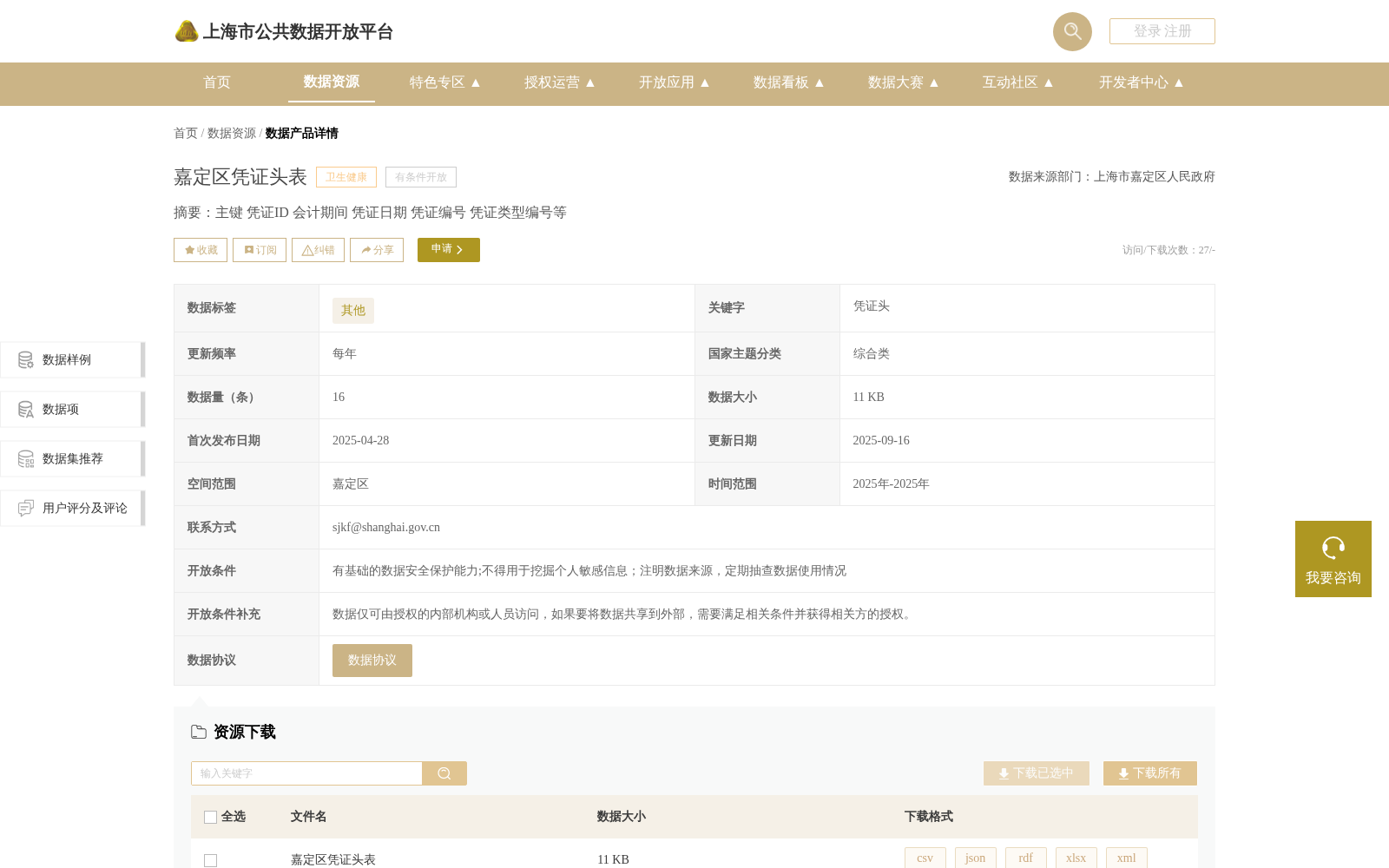Click the 其他 data label tag

coord(353,310)
